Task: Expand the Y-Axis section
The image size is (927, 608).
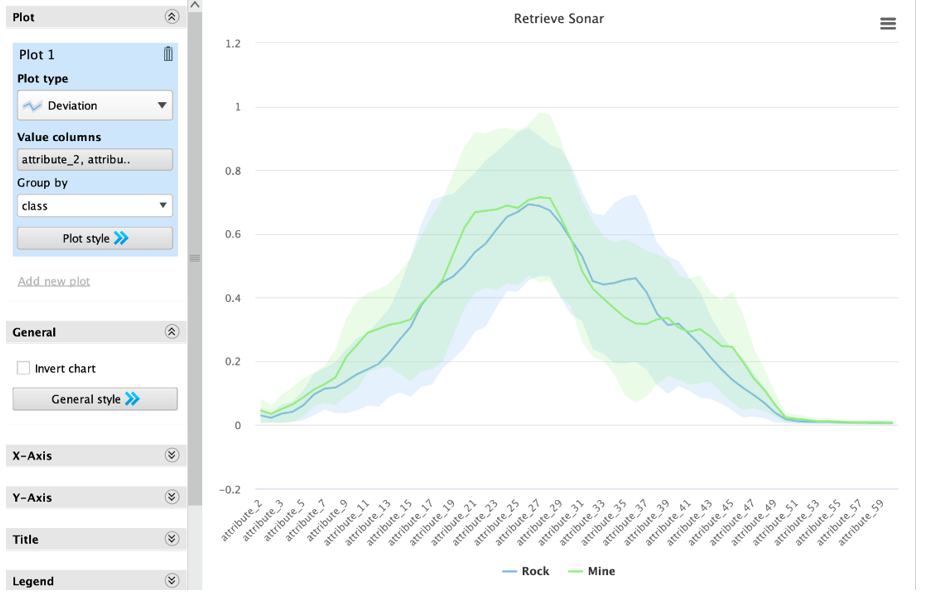Action: 171,497
